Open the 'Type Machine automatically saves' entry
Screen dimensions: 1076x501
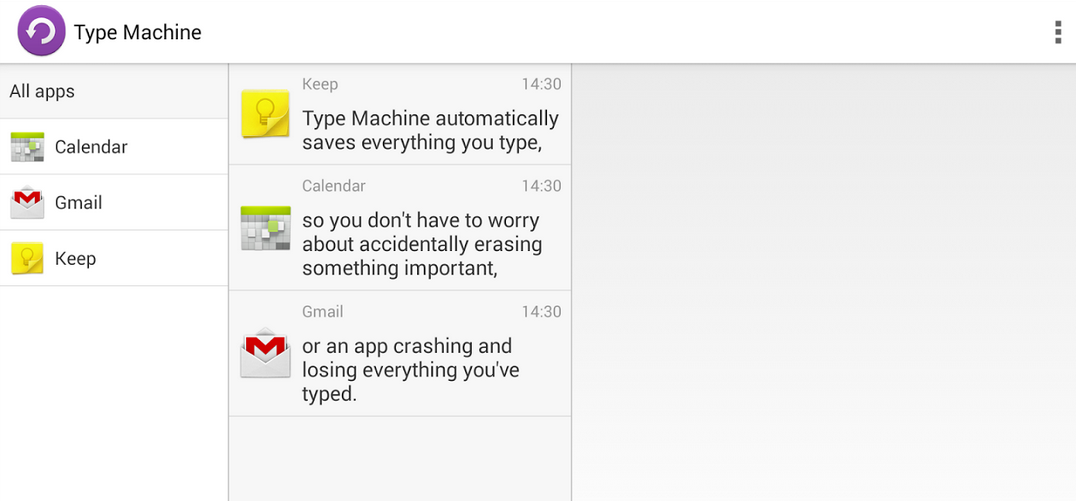click(430, 130)
